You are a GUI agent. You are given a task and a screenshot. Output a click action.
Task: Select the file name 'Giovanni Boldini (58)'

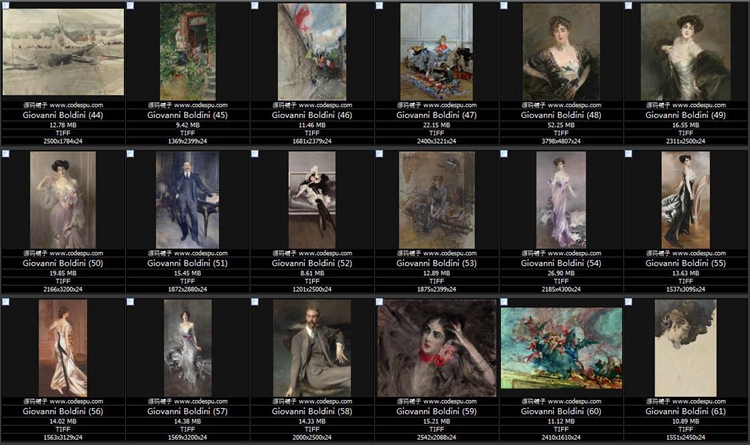[312, 411]
